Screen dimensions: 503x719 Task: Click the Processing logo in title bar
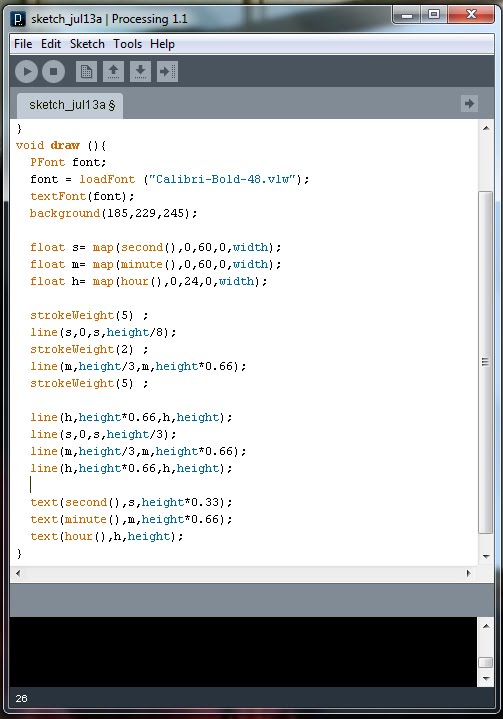coord(18,19)
